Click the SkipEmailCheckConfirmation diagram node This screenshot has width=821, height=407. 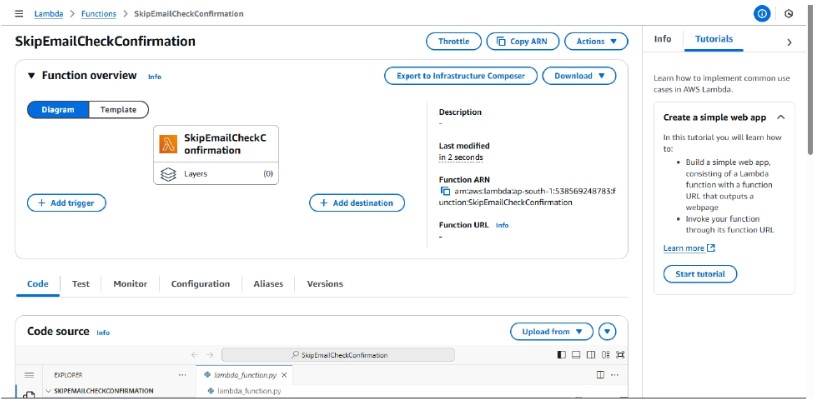click(216, 155)
